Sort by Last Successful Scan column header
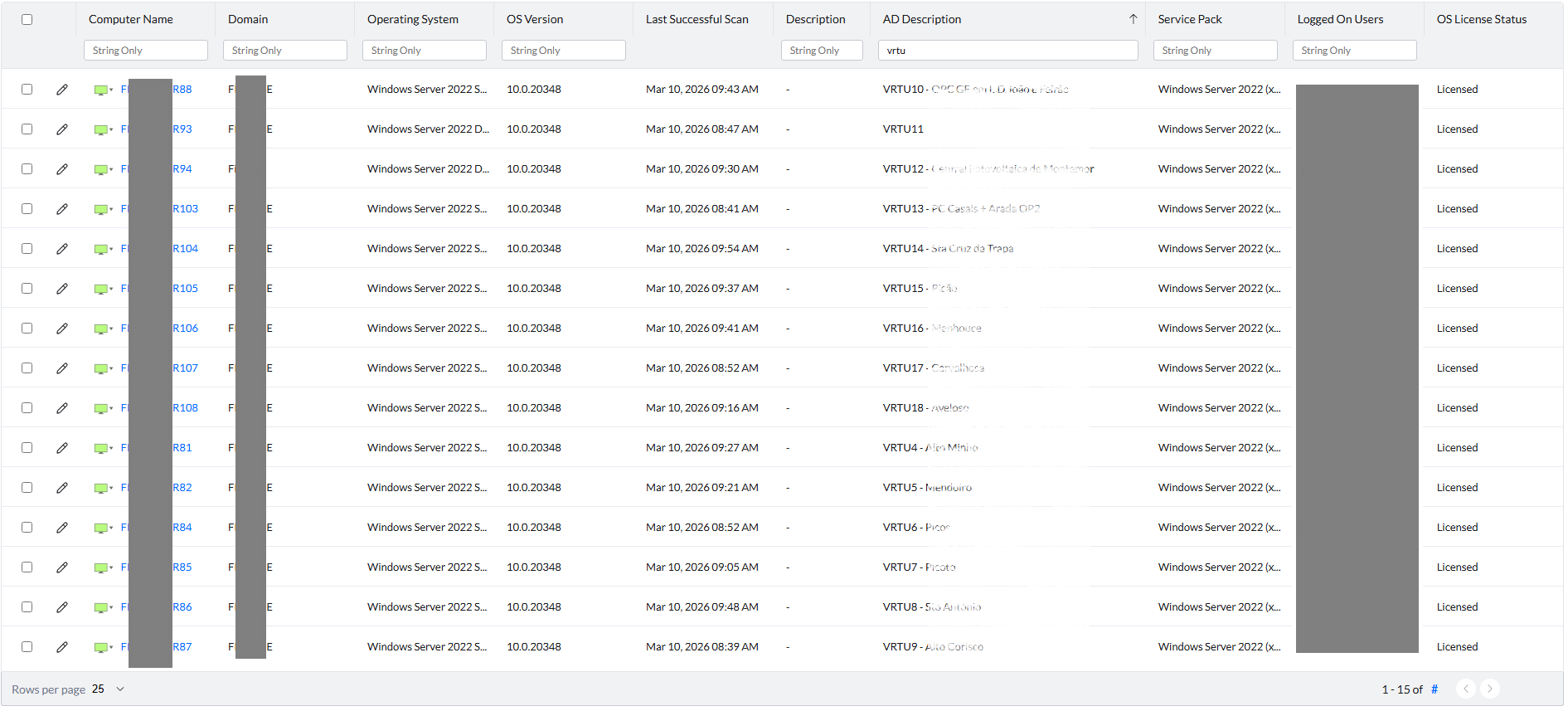The image size is (1568, 711). 697,19
